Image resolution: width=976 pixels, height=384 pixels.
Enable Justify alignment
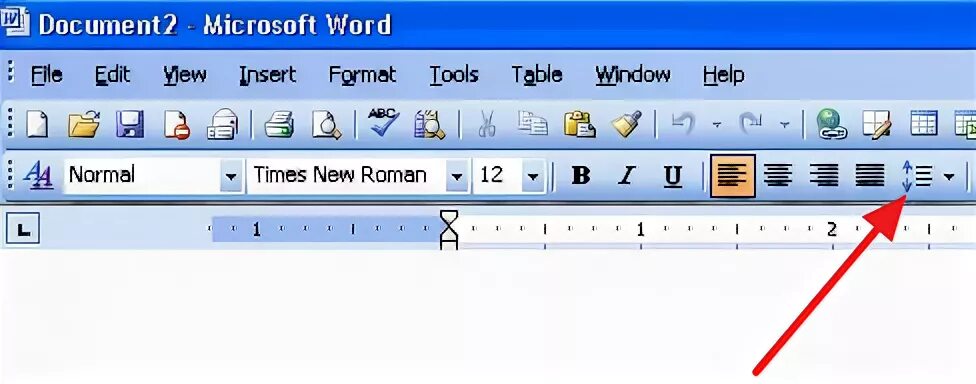point(870,176)
